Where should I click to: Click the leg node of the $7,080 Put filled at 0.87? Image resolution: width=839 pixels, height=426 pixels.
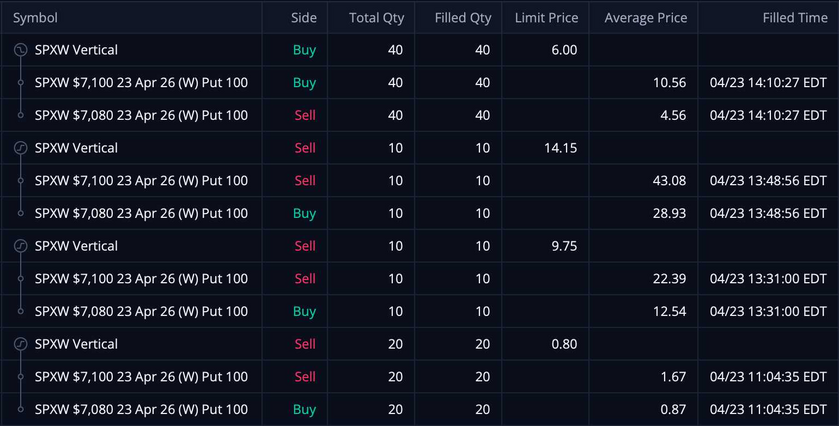coord(20,409)
